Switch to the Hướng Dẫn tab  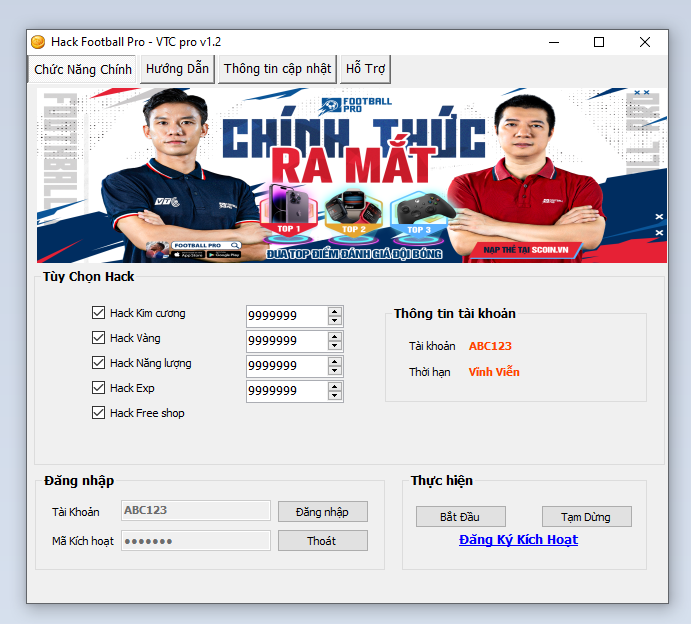177,69
